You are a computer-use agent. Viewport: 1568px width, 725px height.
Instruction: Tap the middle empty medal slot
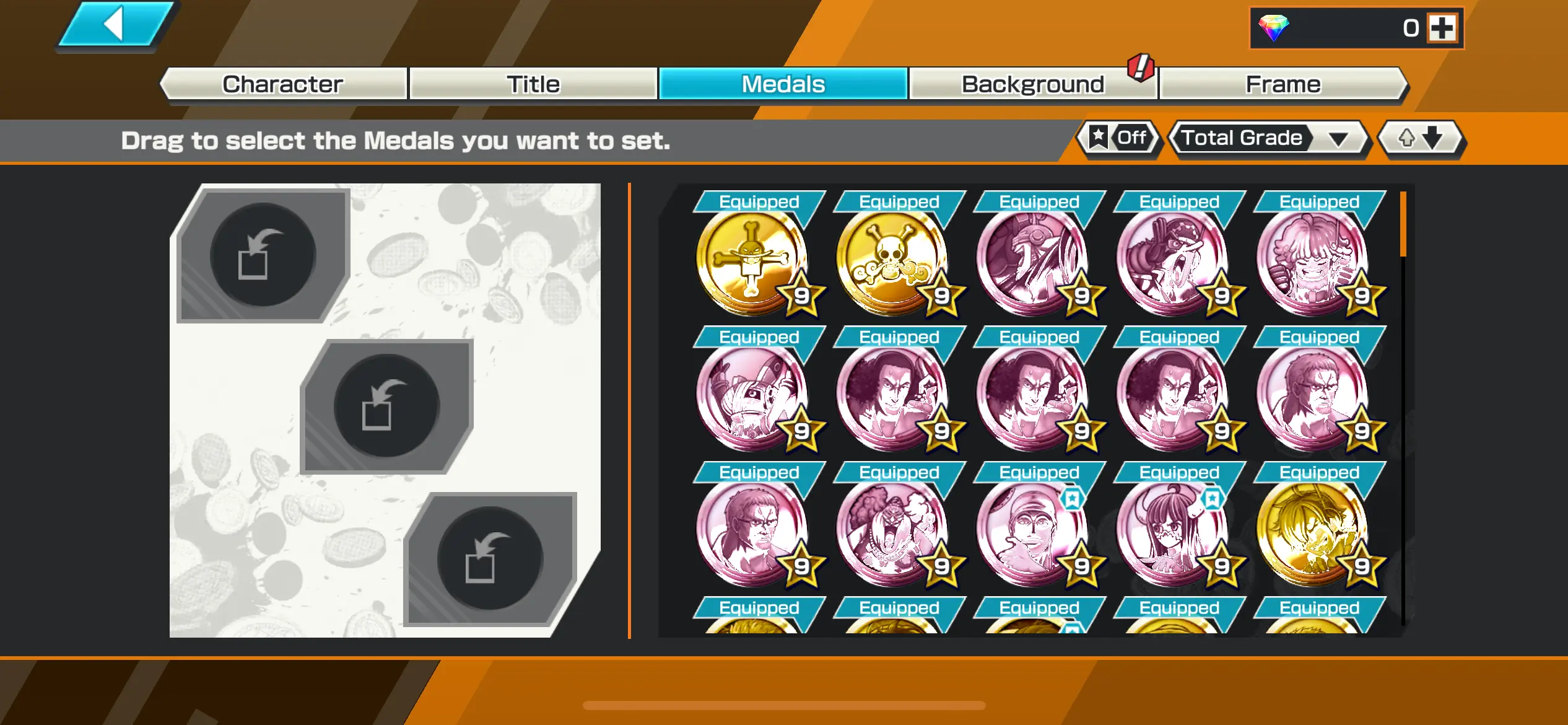tap(386, 406)
